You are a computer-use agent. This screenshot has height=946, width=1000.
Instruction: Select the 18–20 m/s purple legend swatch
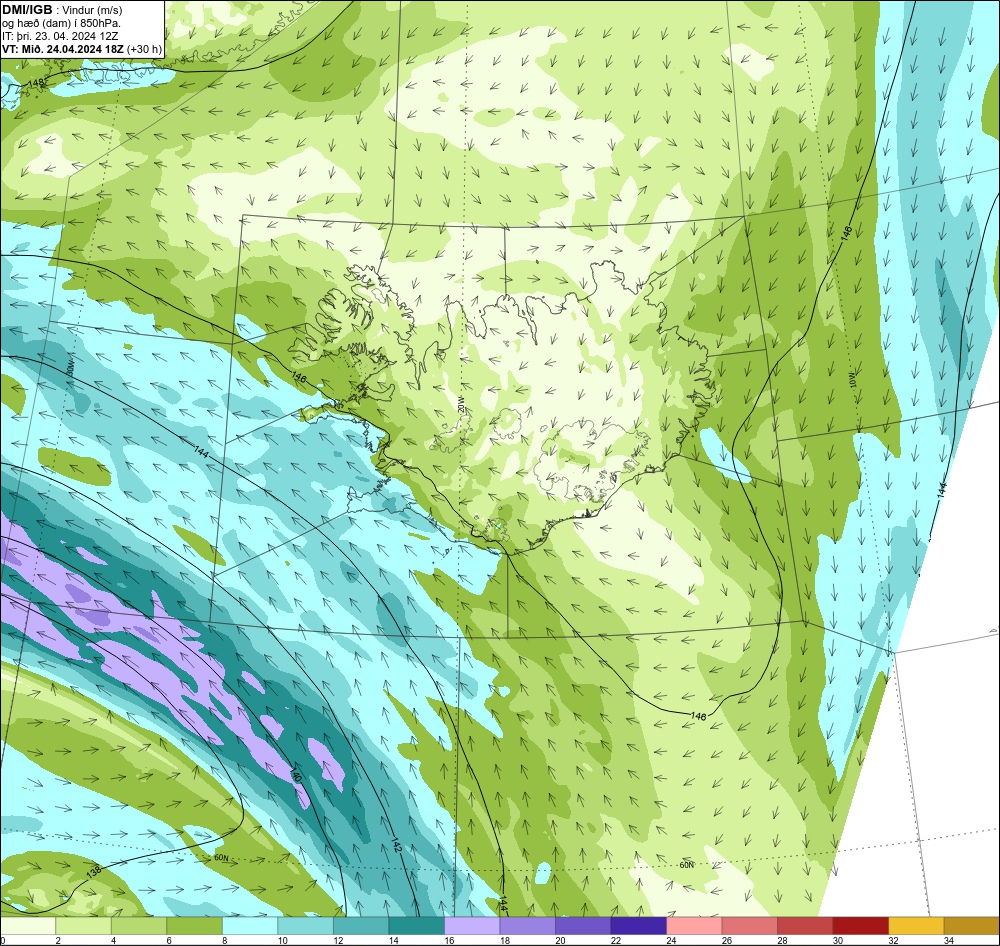(x=527, y=926)
